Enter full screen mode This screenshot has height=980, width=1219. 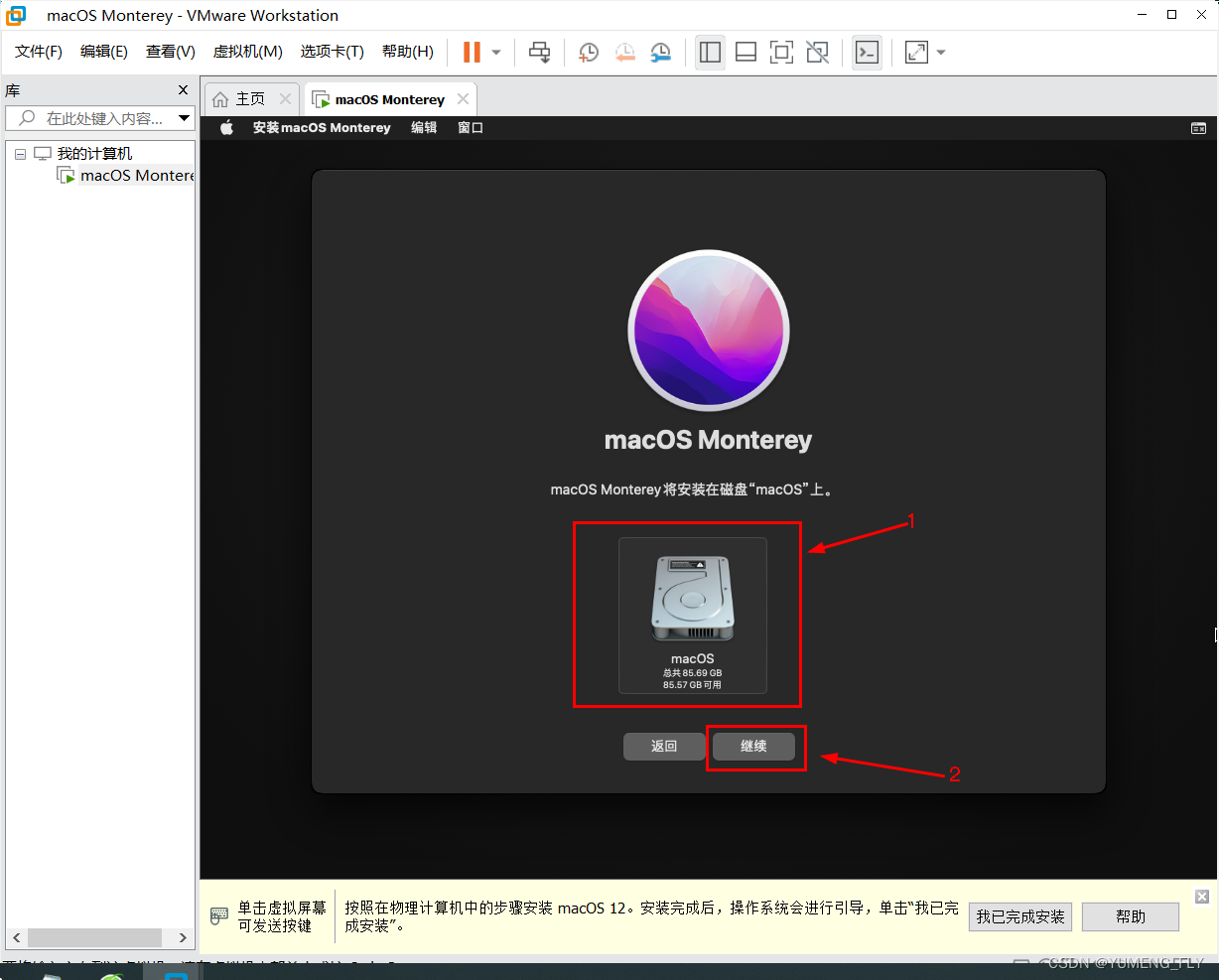click(x=781, y=53)
